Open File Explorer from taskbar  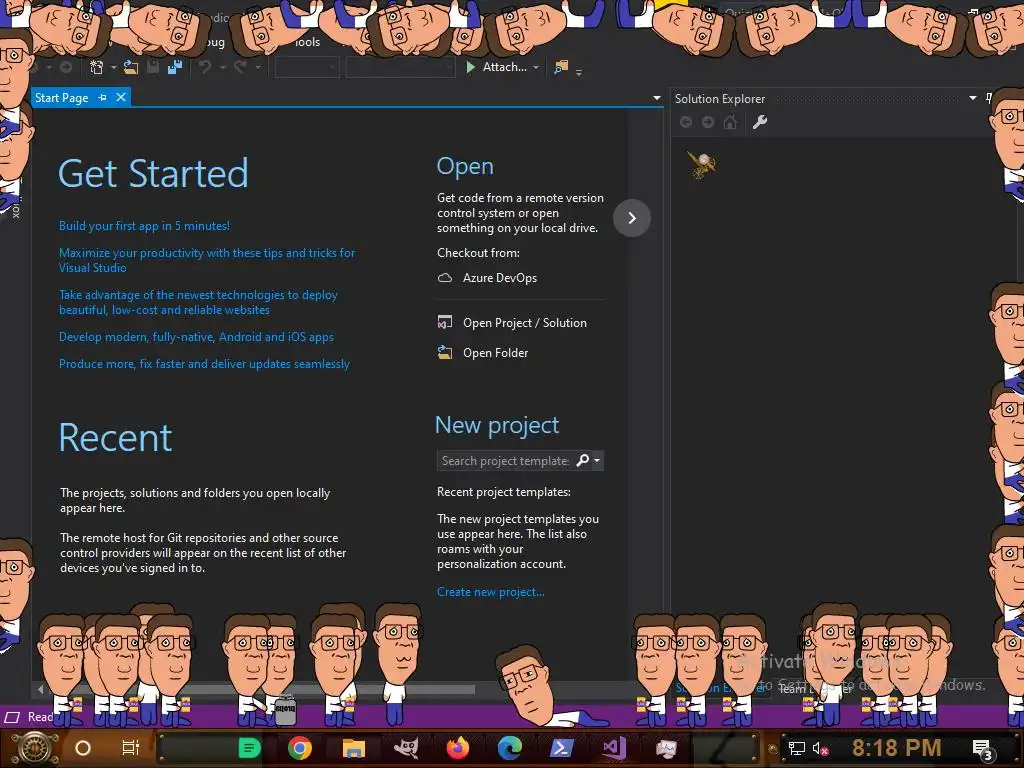353,748
